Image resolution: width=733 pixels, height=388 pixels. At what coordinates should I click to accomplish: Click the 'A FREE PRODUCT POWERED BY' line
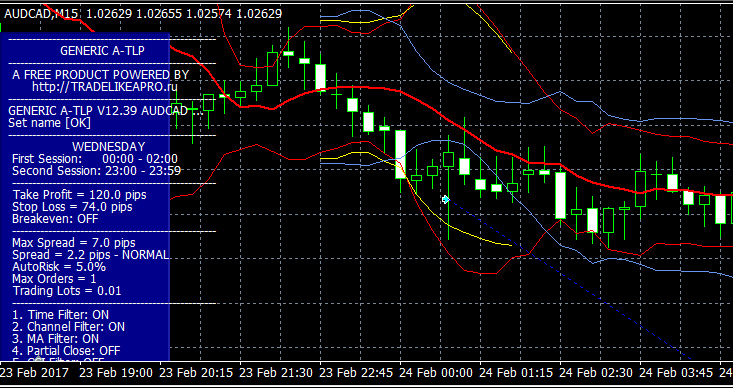tap(101, 75)
